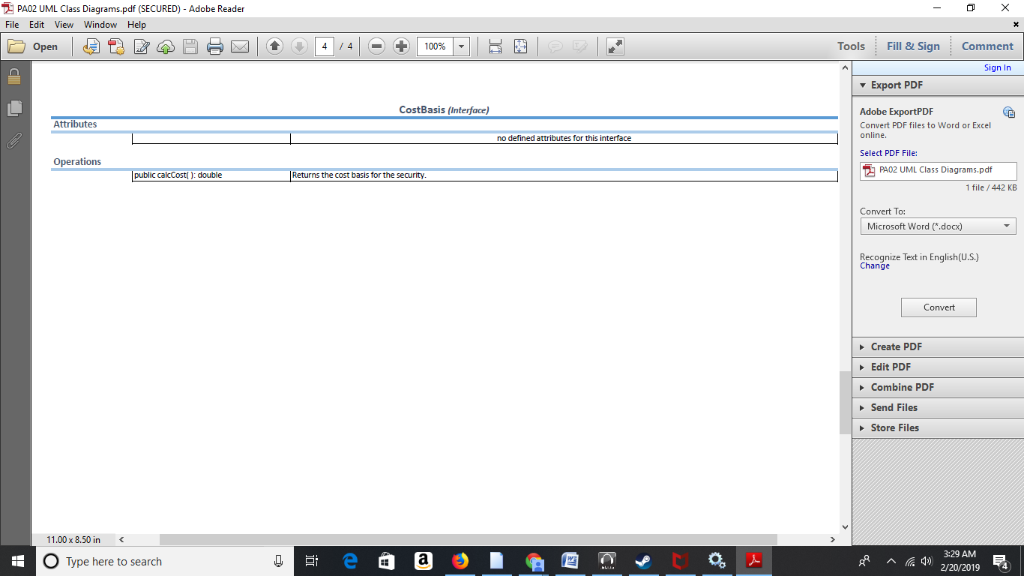Print the document using the printer icon
1024x576 pixels.
(214, 45)
